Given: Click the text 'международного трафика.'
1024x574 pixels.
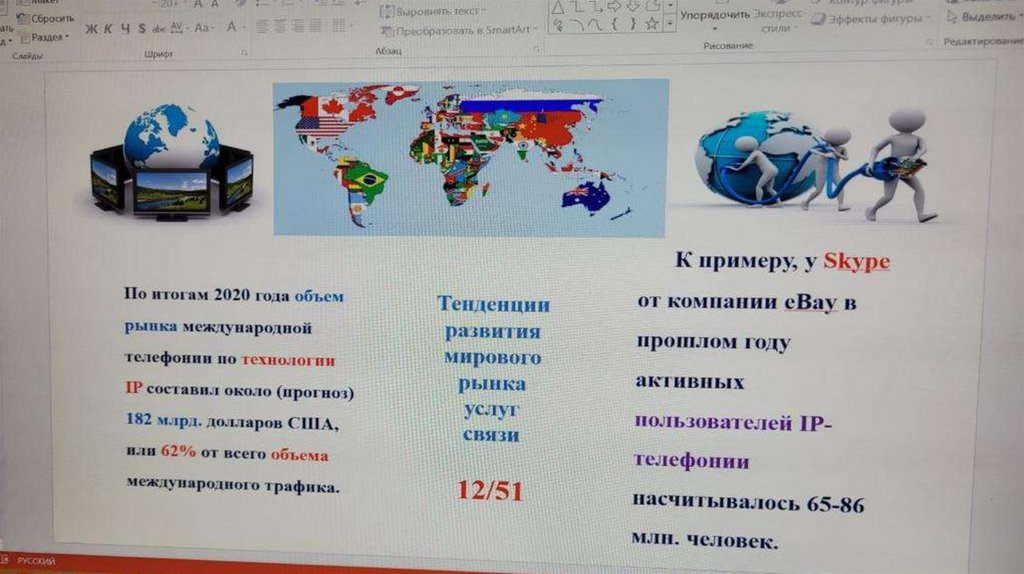Looking at the screenshot, I should (232, 484).
